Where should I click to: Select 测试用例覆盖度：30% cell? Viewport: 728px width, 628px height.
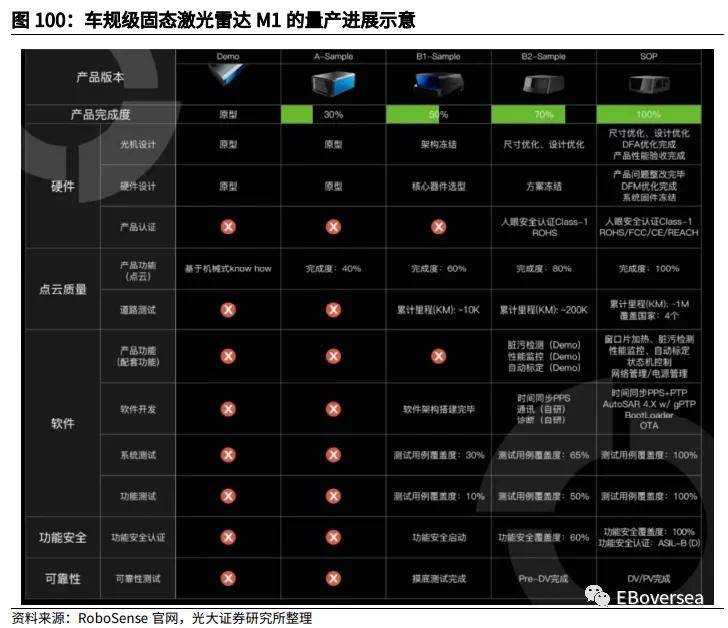pos(439,455)
